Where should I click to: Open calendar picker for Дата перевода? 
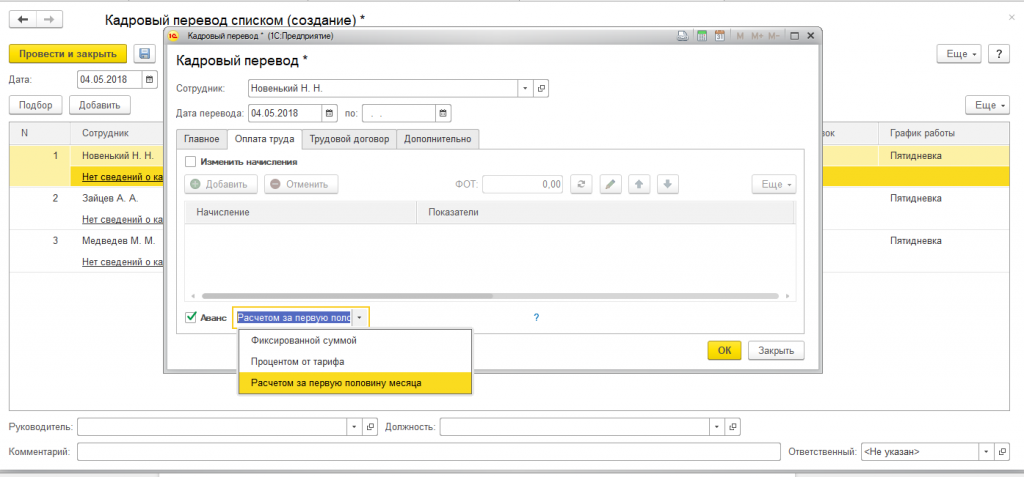point(330,113)
